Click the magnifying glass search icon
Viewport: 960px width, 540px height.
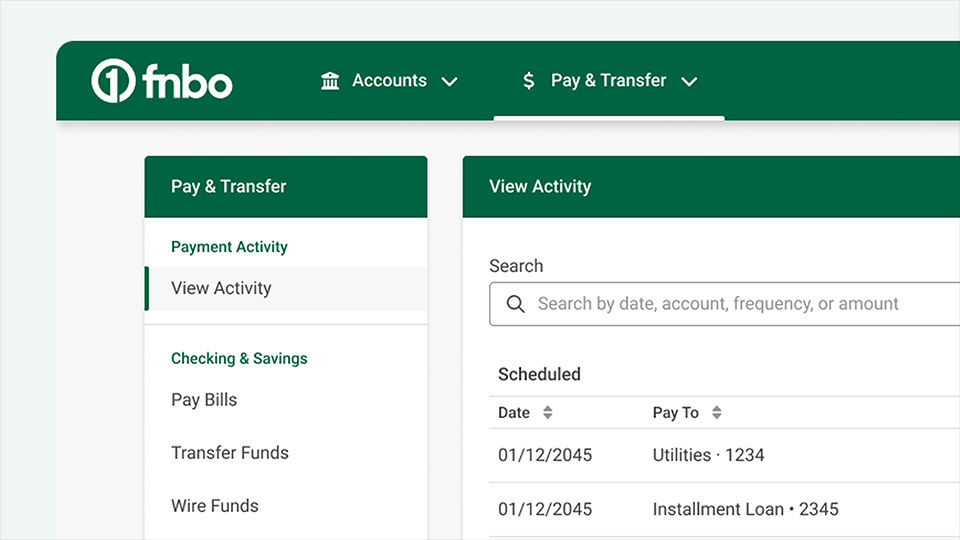pyautogui.click(x=516, y=304)
